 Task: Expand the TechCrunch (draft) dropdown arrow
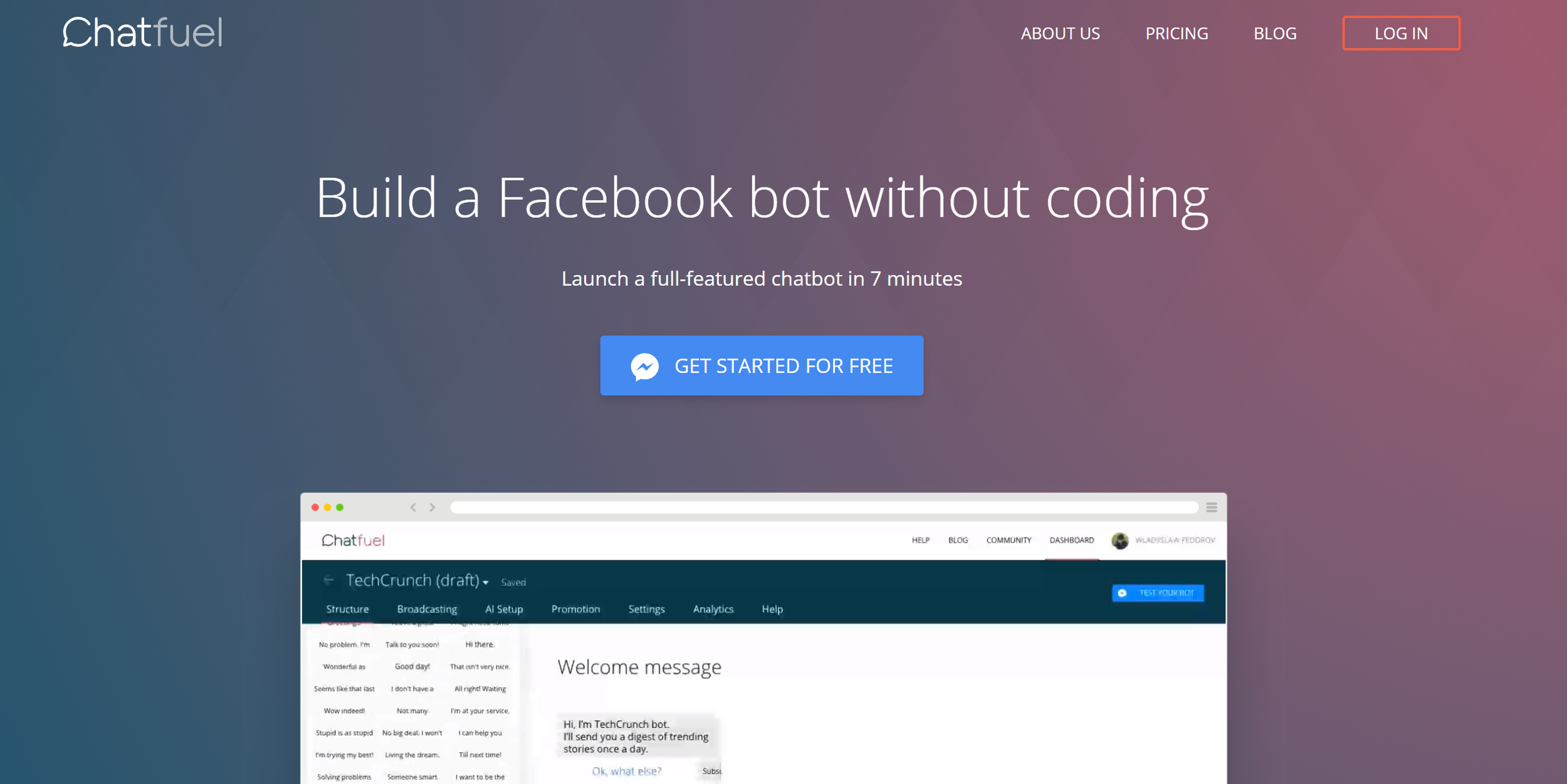click(x=486, y=583)
